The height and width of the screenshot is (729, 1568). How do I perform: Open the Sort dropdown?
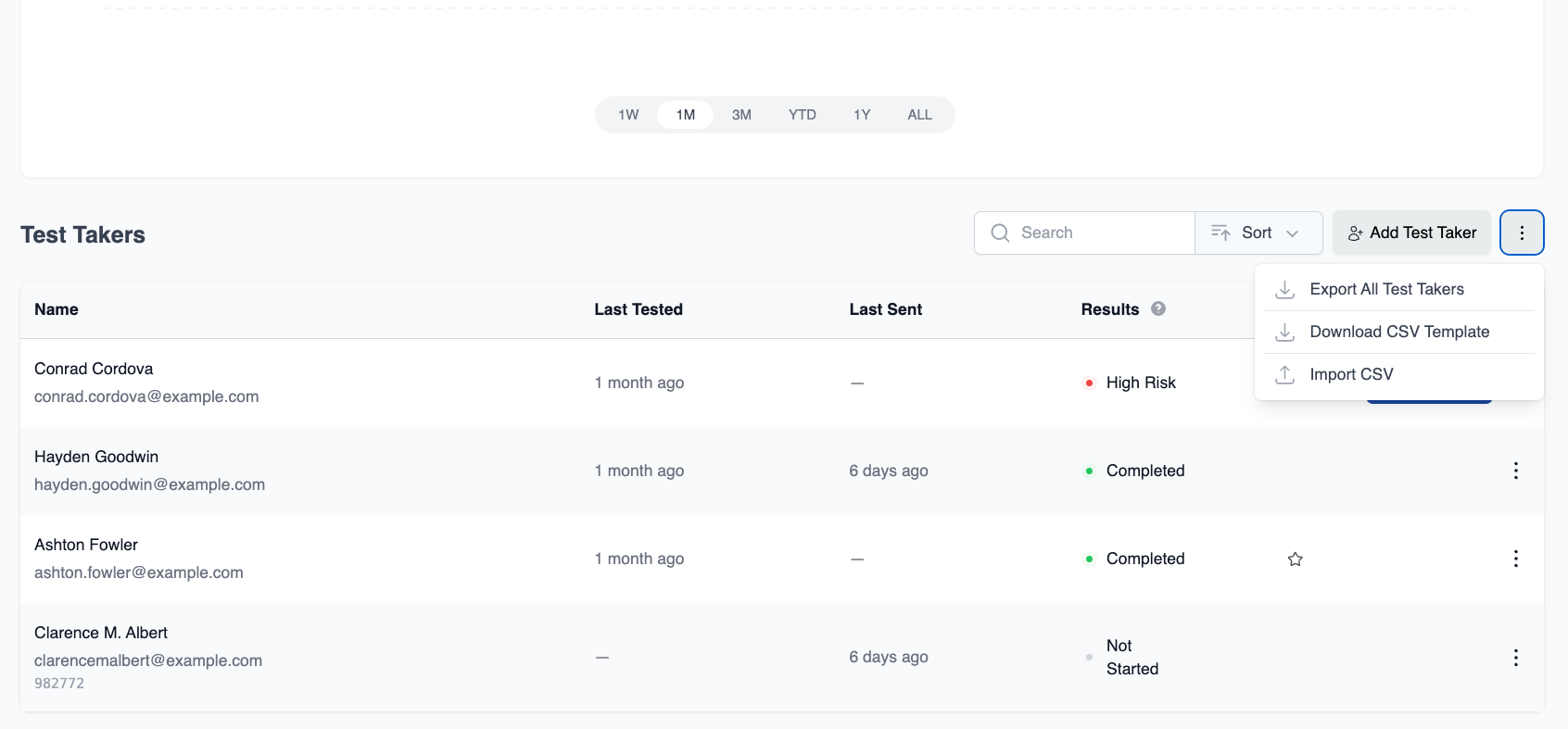pos(1258,233)
